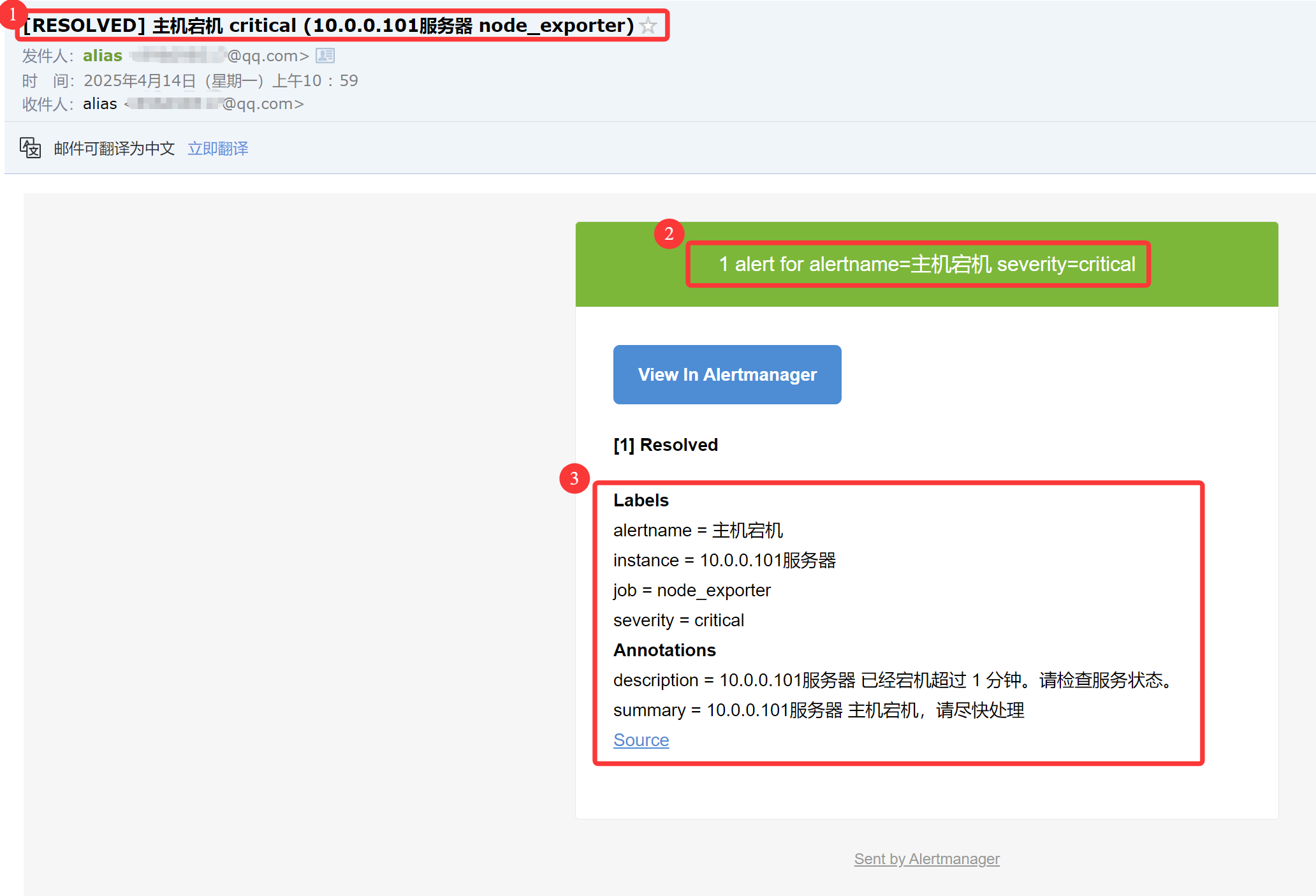Click red annotation marker number 1

coord(12,13)
